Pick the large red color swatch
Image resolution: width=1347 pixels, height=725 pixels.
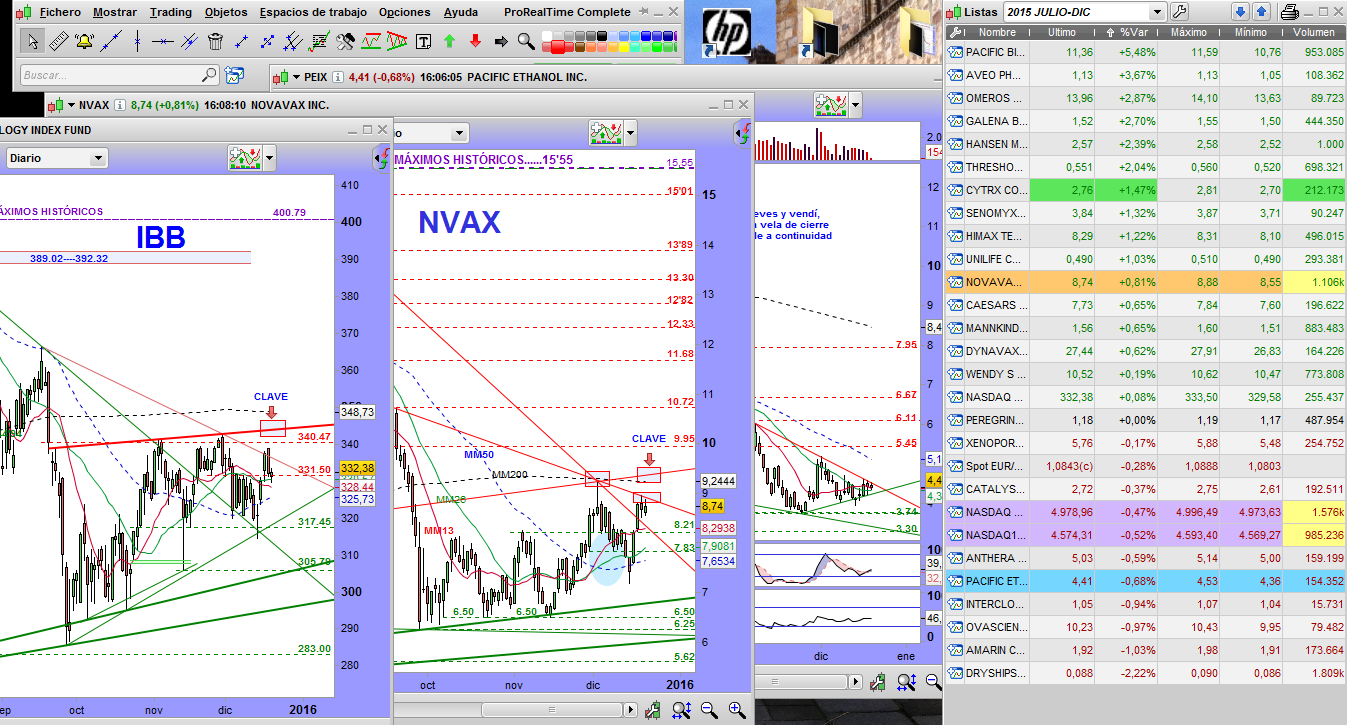[x=557, y=47]
